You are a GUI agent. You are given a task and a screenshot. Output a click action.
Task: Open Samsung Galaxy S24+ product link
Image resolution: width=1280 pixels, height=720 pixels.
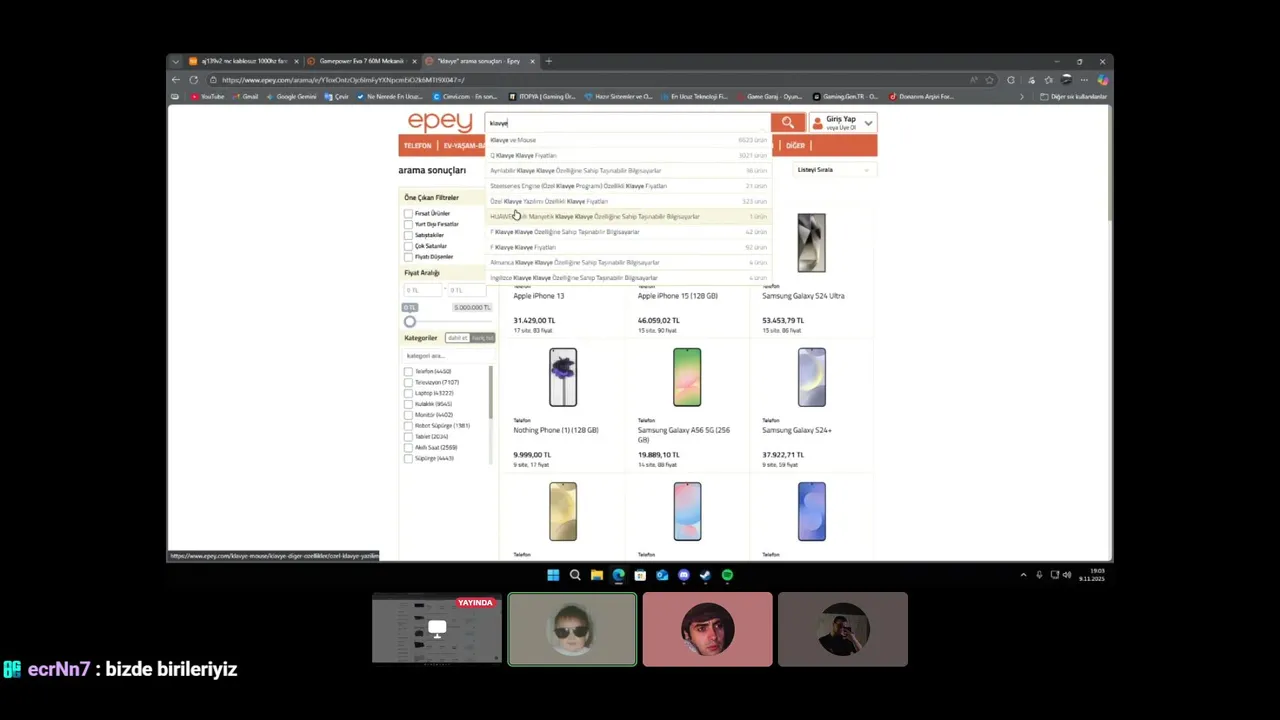797,430
